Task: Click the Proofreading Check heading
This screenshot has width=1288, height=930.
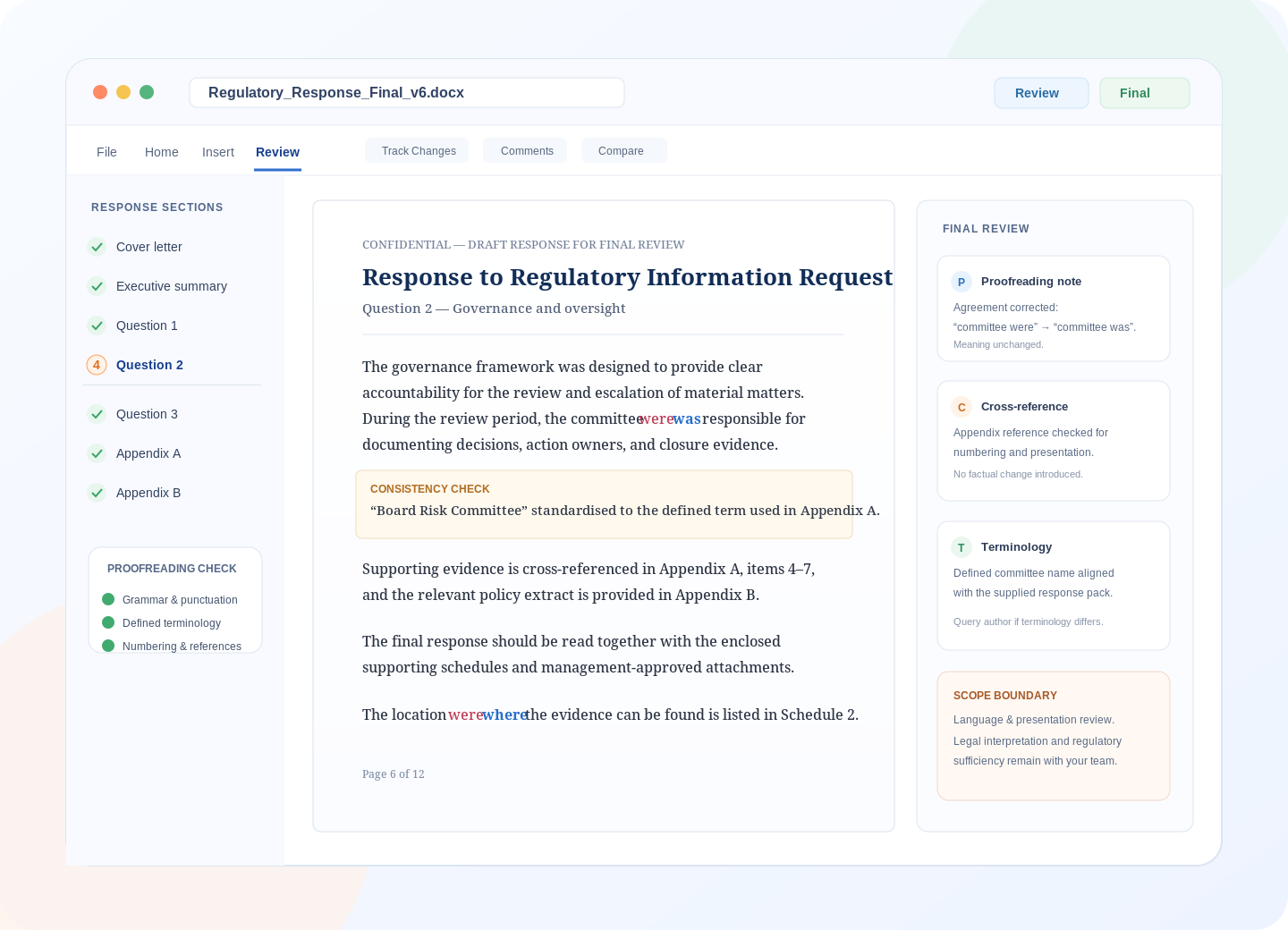Action: [x=172, y=569]
